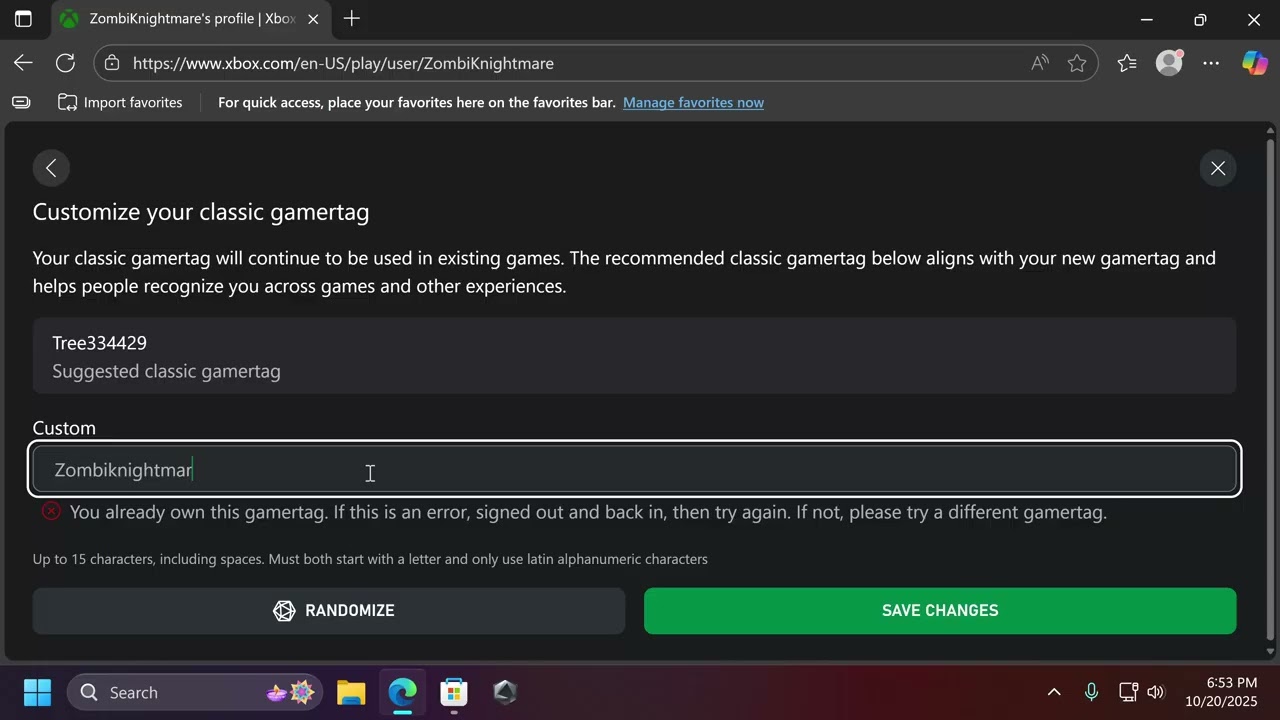Open the Windows Start menu
The height and width of the screenshot is (720, 1280).
coord(38,692)
